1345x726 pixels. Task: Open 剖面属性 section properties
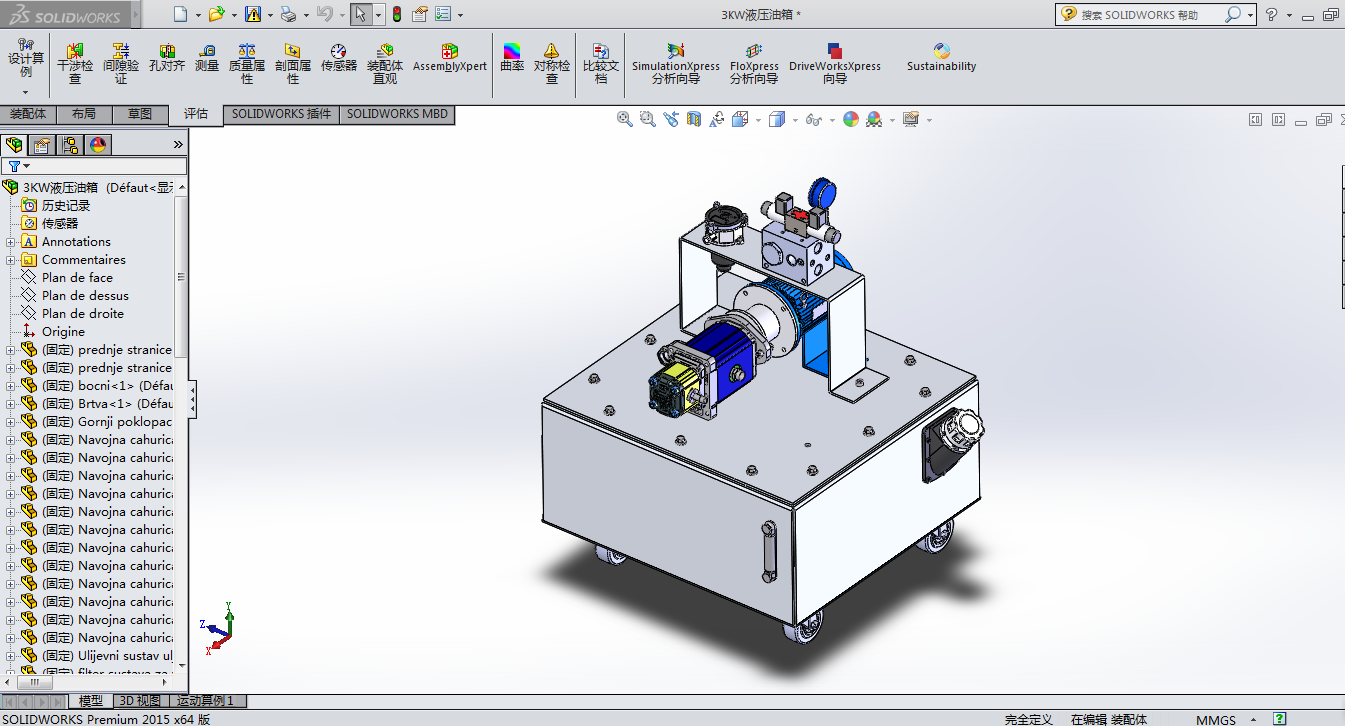point(293,63)
